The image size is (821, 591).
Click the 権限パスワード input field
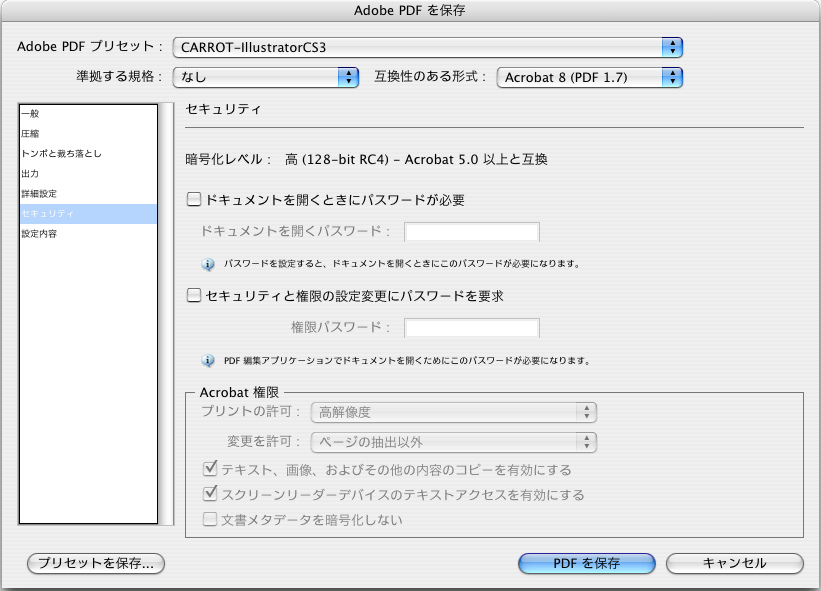(472, 328)
